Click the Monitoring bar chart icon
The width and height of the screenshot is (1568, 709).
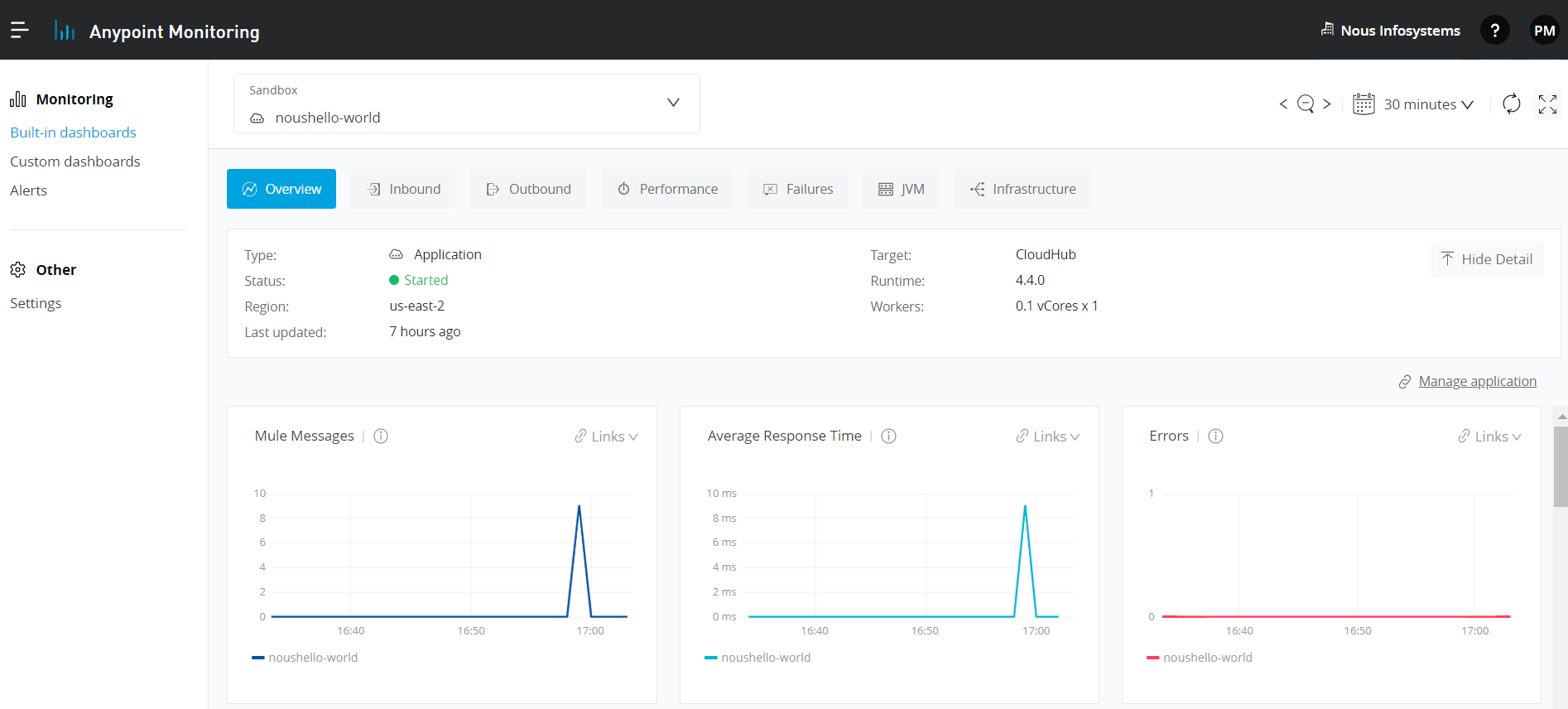[18, 99]
